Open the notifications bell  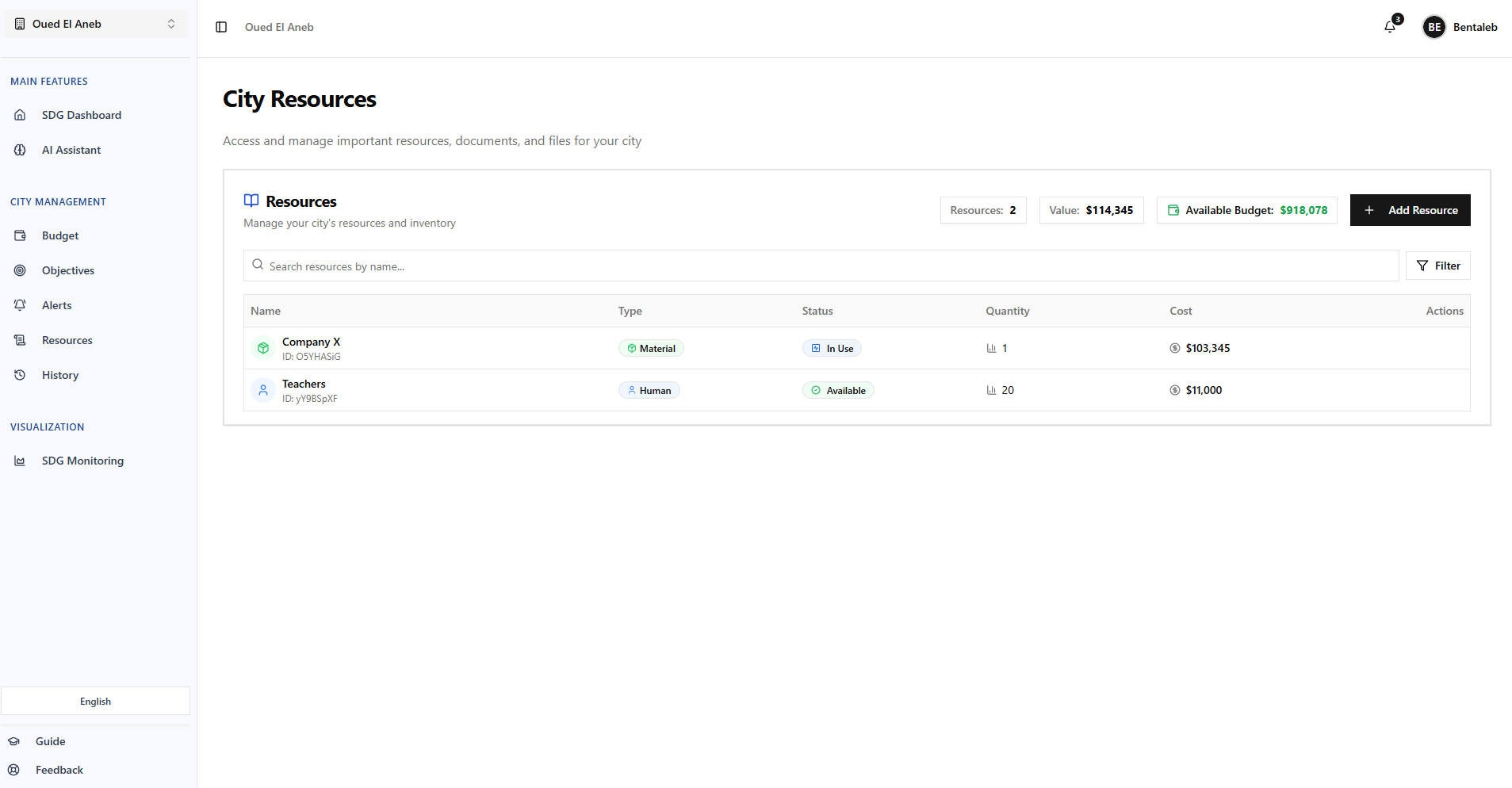point(1388,26)
